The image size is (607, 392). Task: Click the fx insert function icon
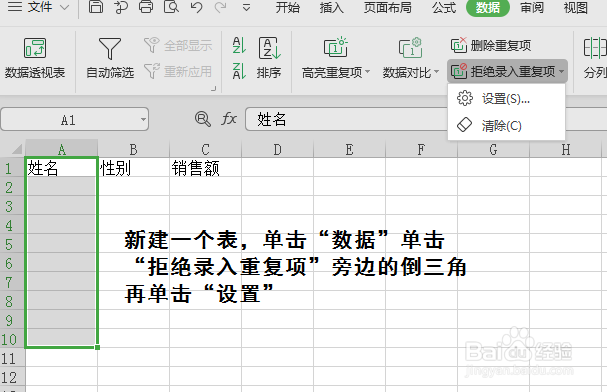[229, 118]
